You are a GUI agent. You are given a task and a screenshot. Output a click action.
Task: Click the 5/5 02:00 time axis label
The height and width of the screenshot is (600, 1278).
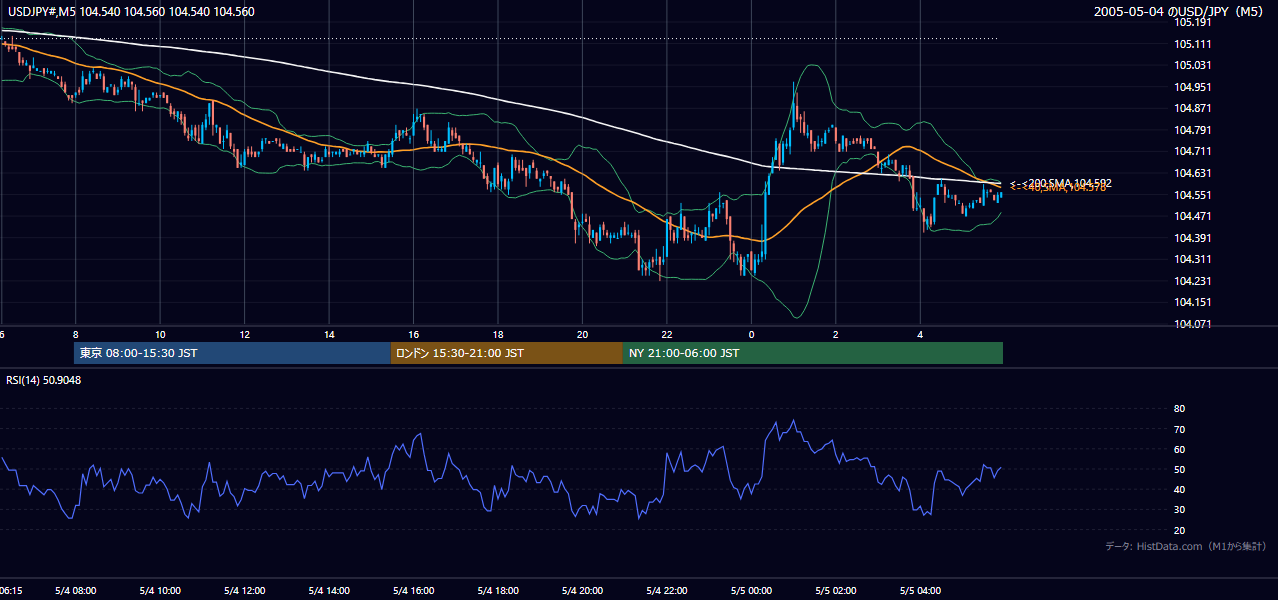(836, 591)
